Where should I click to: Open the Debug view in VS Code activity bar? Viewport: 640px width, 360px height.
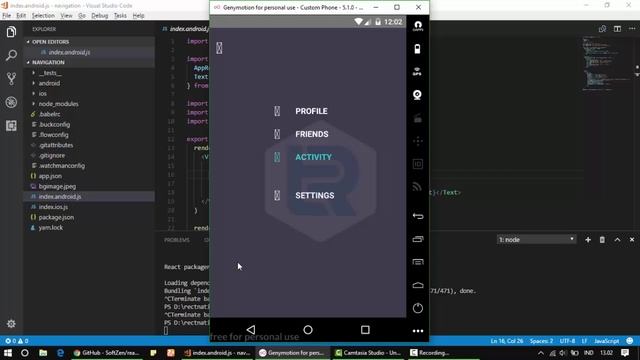(11, 102)
